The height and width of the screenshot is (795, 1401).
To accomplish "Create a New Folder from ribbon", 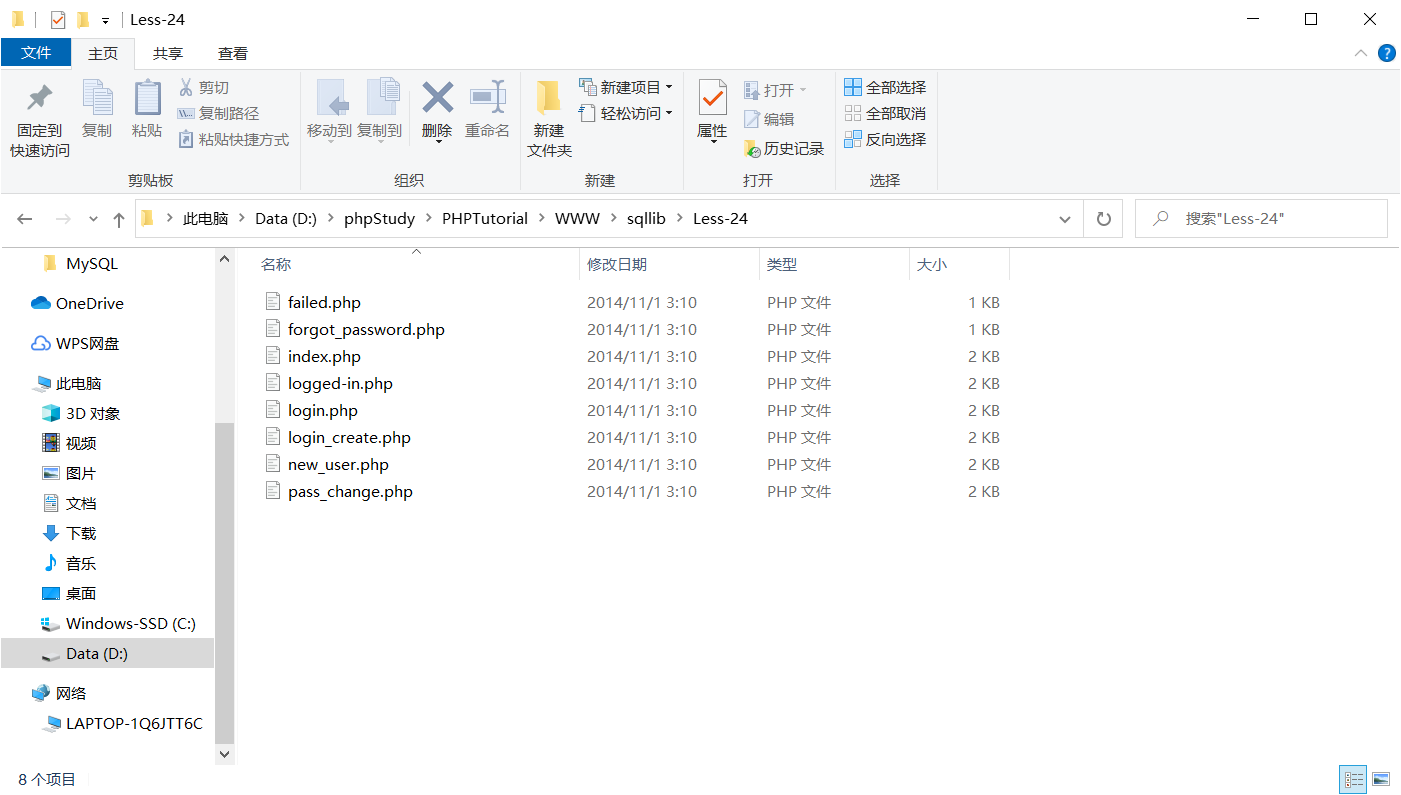I will 549,100.
